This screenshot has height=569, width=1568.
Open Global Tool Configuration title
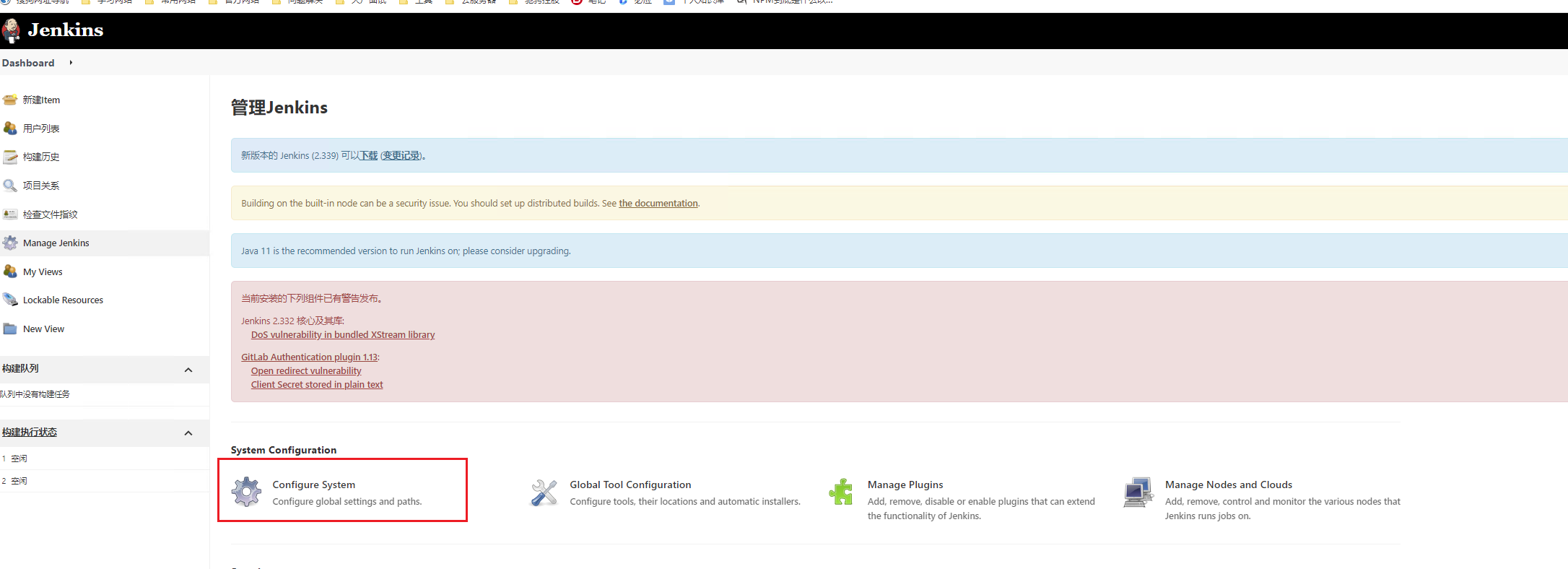630,485
